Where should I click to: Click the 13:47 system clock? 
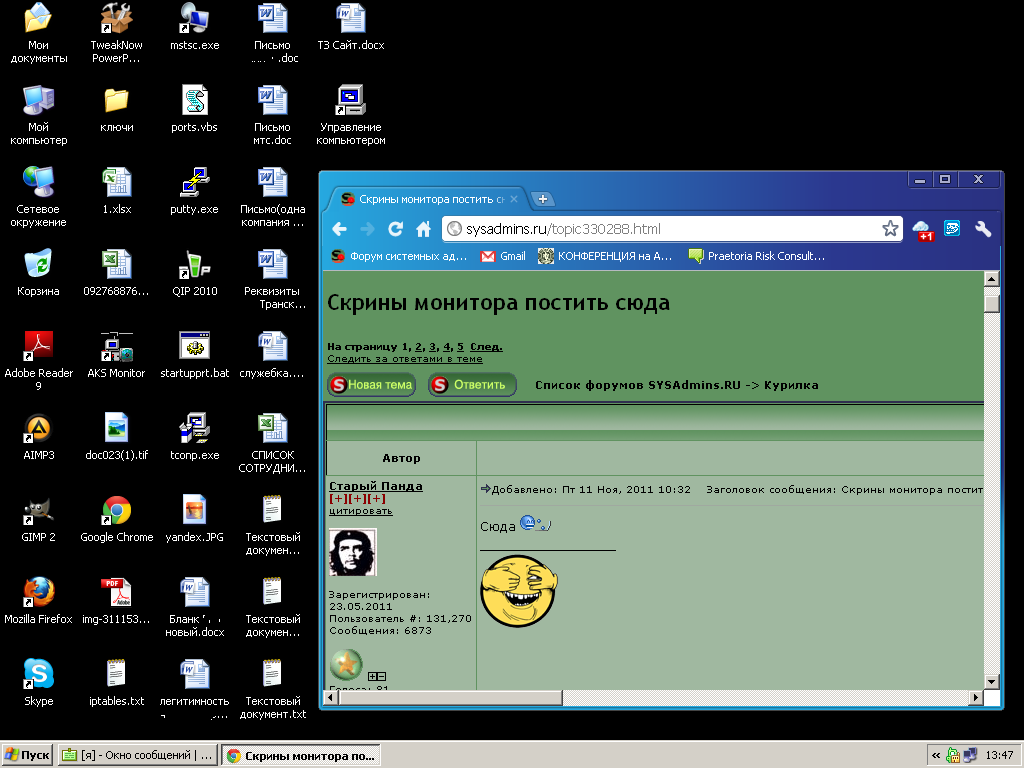click(x=999, y=756)
